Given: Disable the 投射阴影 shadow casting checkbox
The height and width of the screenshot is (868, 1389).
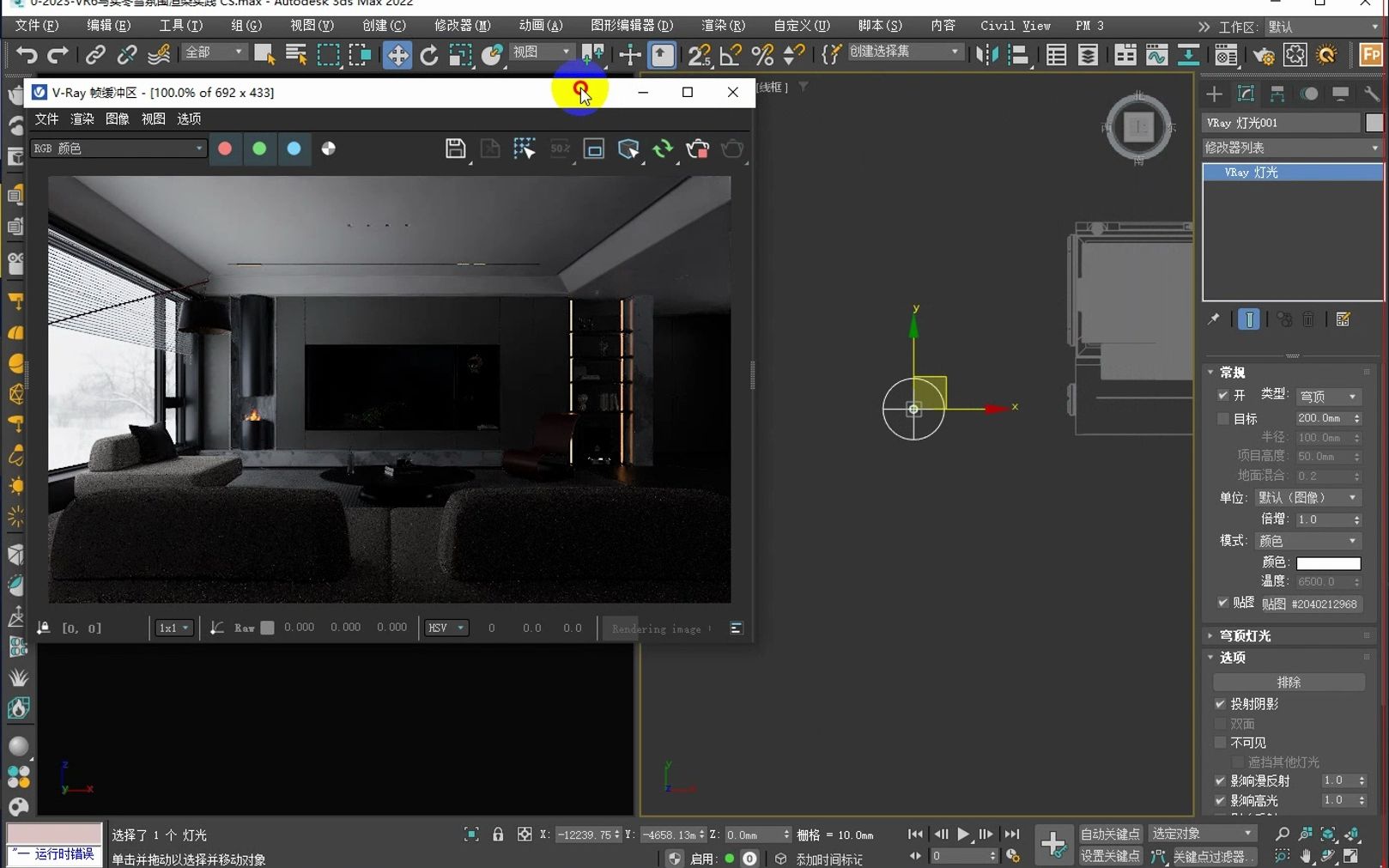Looking at the screenshot, I should (x=1221, y=703).
